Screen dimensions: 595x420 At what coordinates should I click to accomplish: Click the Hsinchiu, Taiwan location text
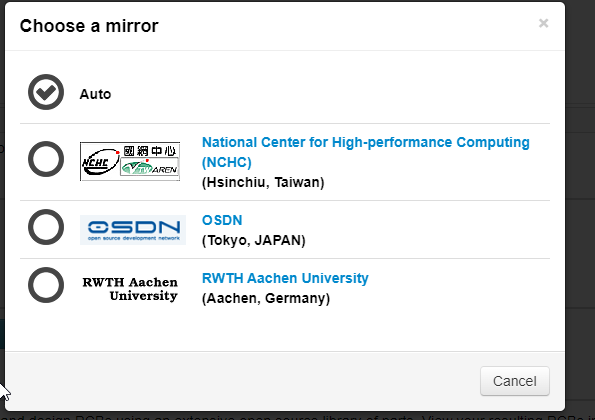coord(263,182)
